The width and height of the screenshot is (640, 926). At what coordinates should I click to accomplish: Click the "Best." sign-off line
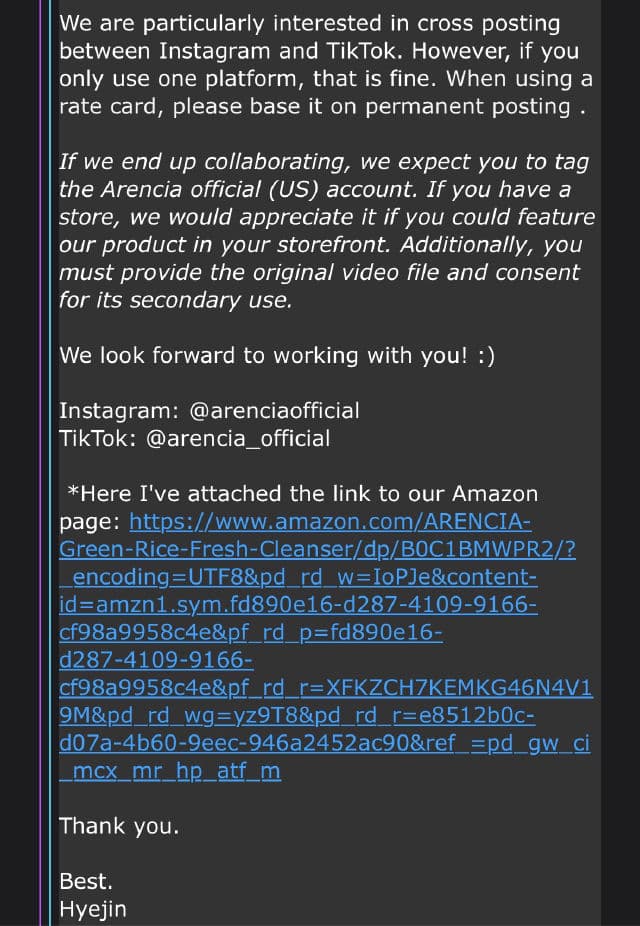86,882
